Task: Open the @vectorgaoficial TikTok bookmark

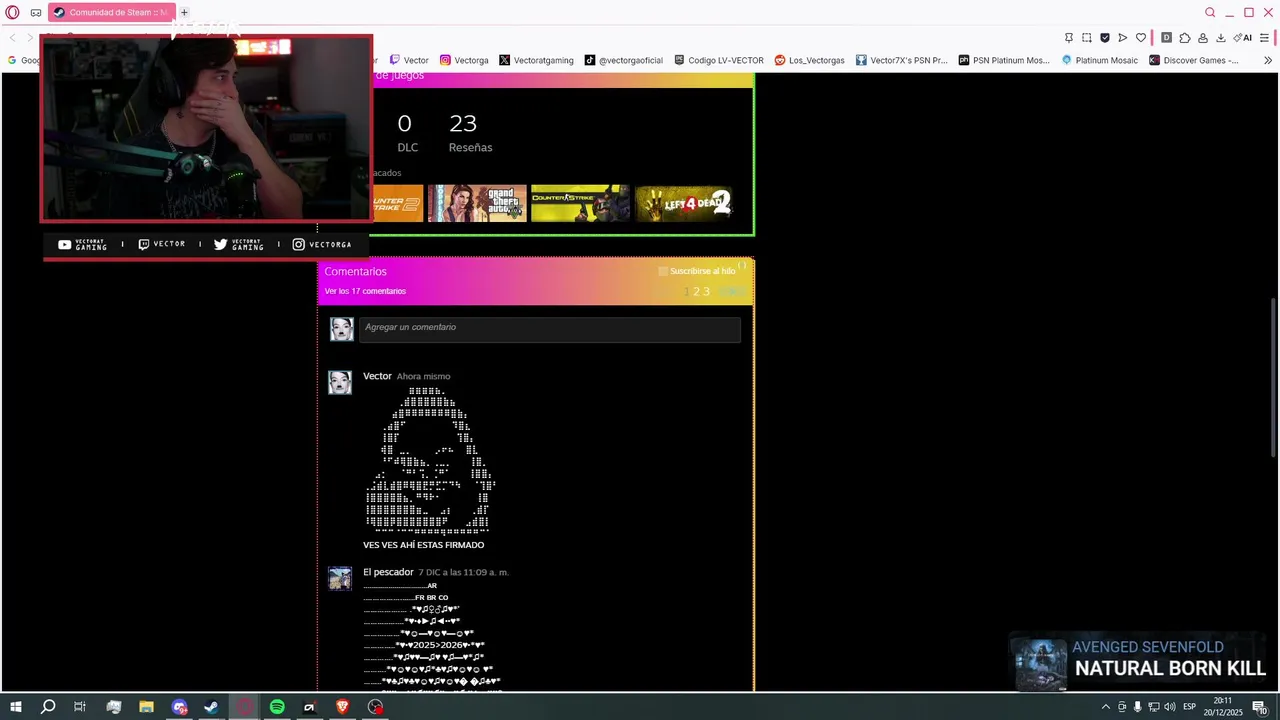Action: point(624,60)
